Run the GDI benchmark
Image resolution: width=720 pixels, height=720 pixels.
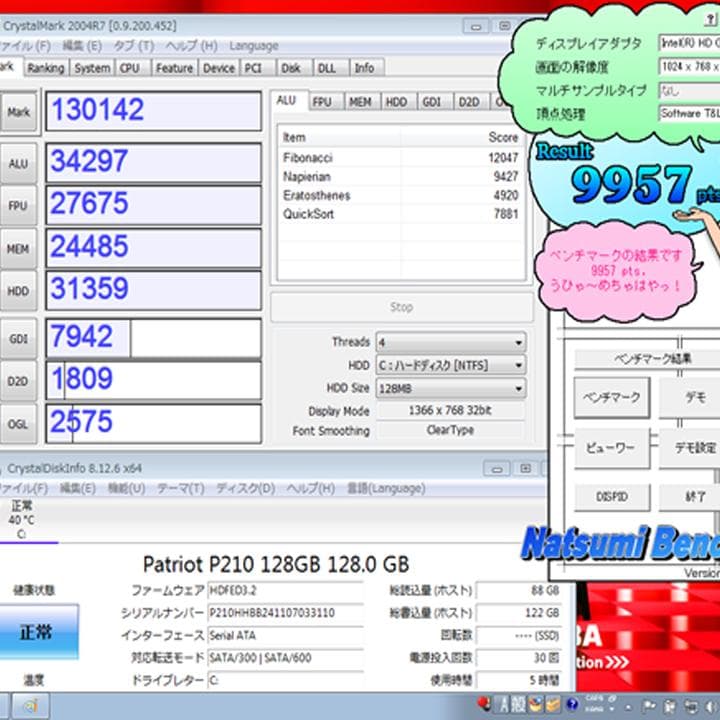tap(18, 339)
